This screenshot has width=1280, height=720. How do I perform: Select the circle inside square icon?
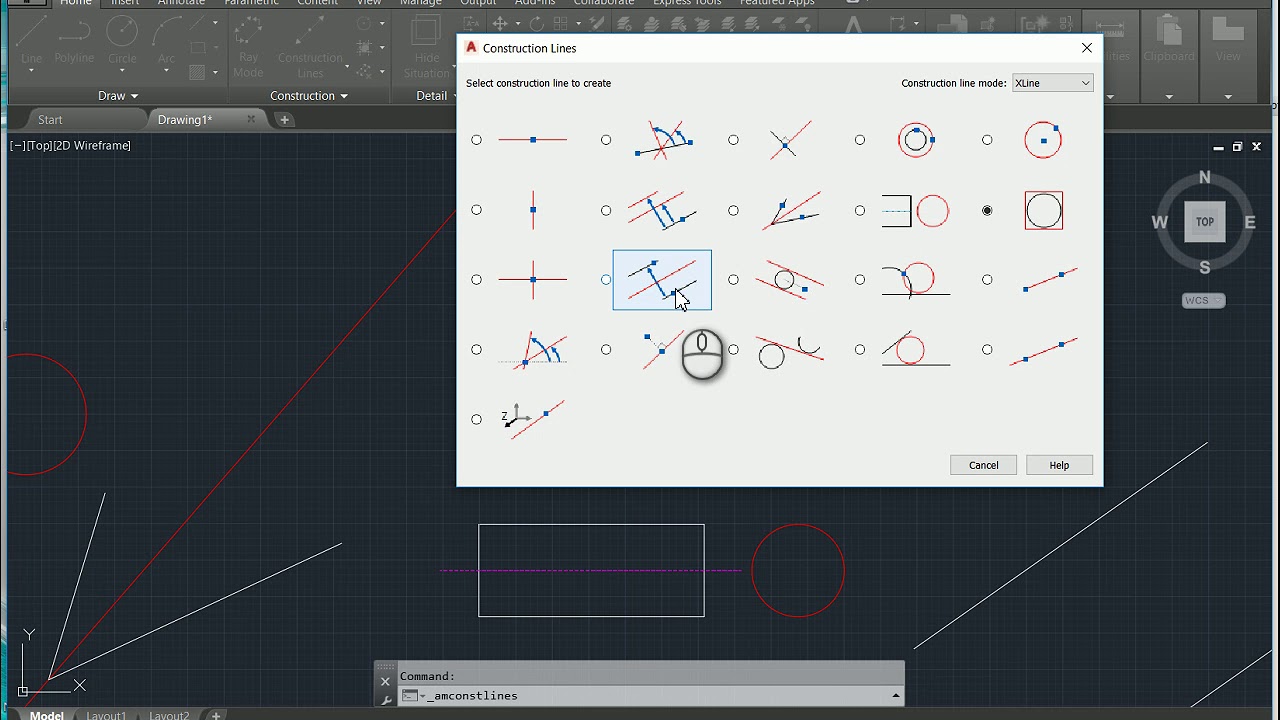click(x=1044, y=210)
